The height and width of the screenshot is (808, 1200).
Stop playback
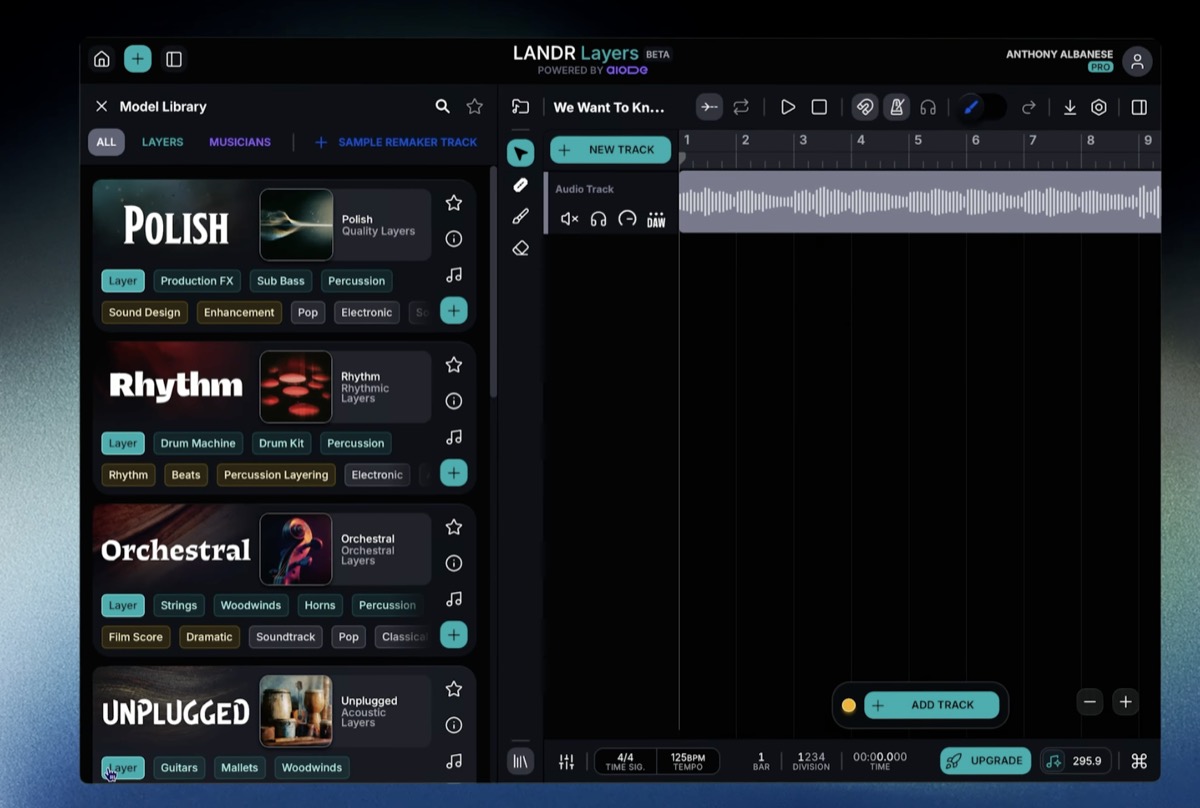[819, 107]
